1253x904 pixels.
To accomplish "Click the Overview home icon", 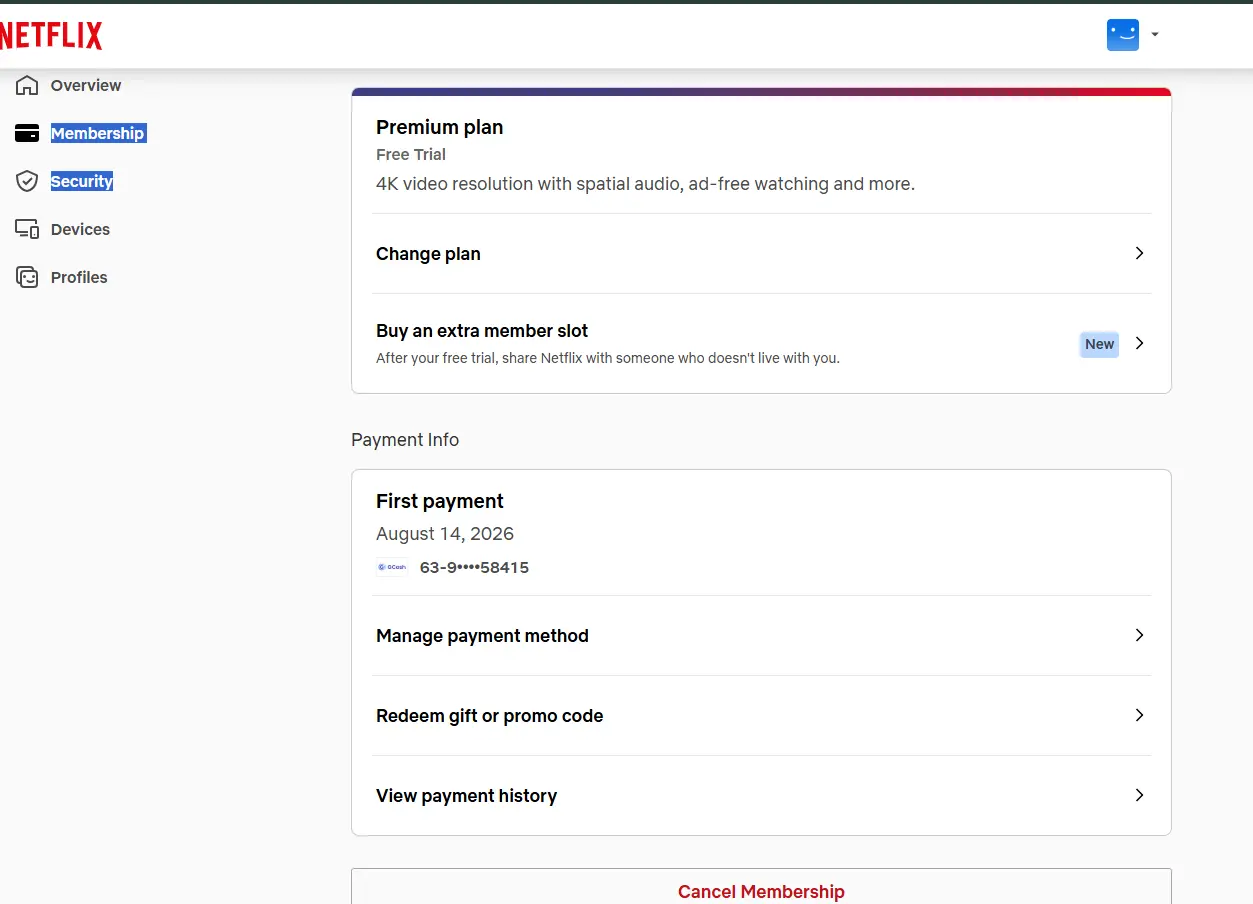I will 27,85.
